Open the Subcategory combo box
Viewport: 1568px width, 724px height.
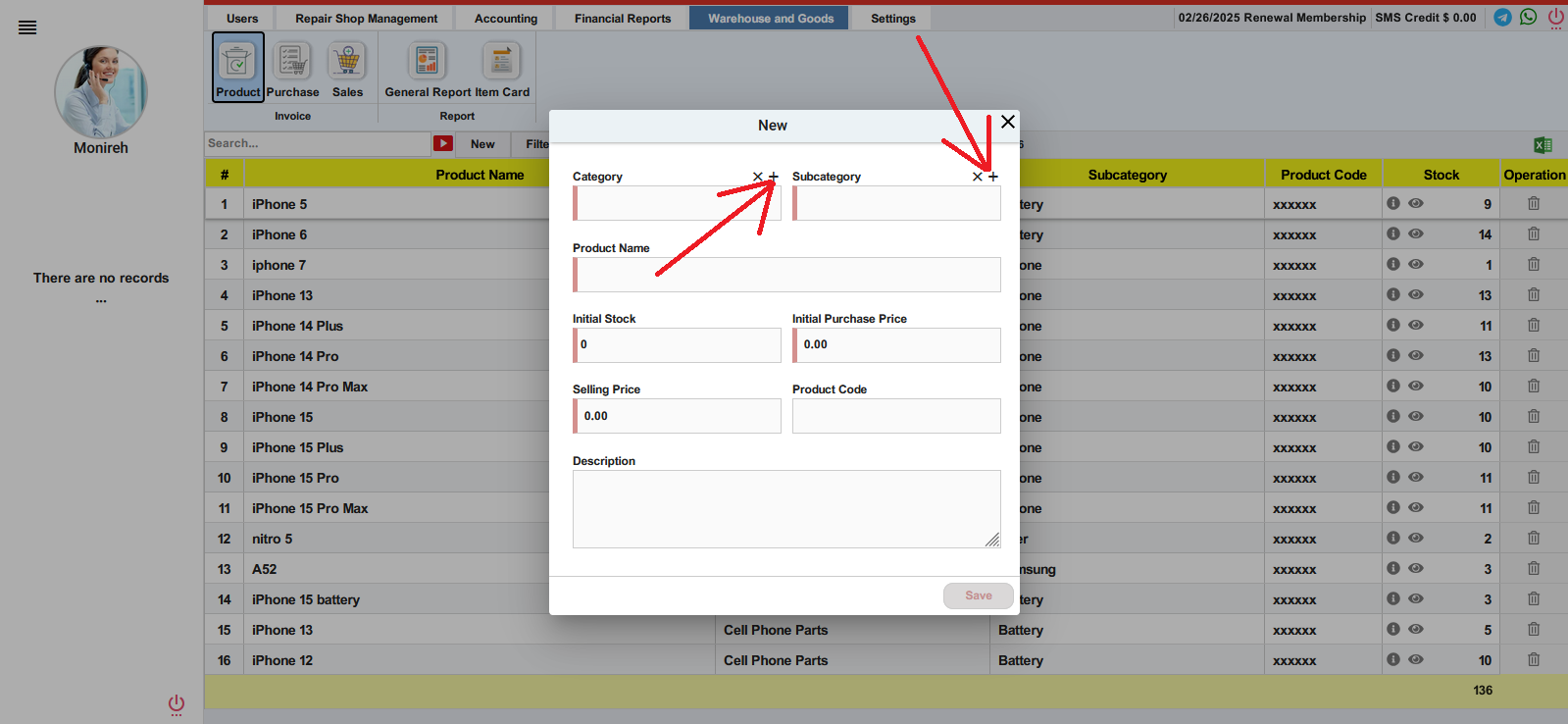point(896,203)
